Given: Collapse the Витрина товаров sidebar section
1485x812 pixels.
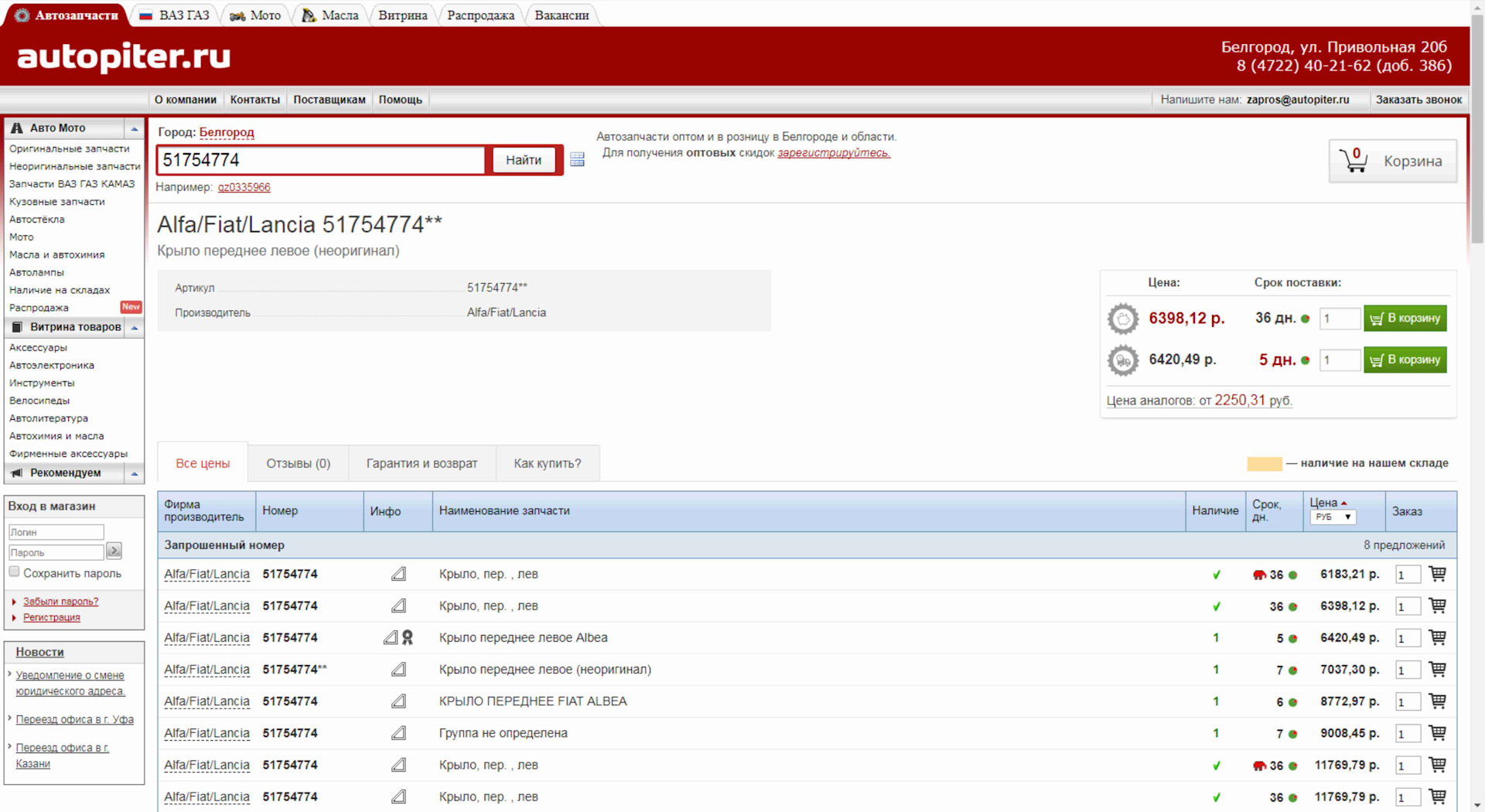Looking at the screenshot, I should (x=135, y=328).
